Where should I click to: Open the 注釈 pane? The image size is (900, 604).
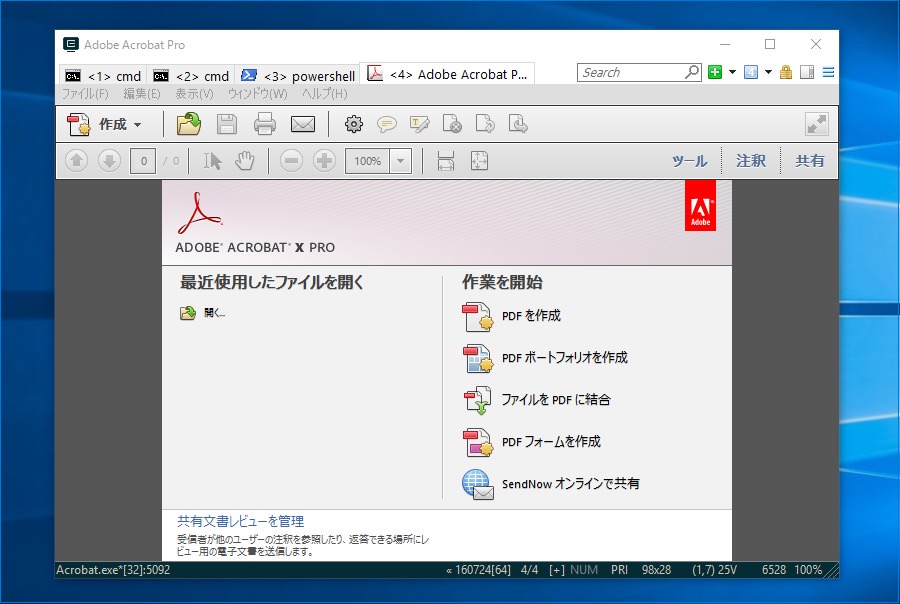(751, 161)
